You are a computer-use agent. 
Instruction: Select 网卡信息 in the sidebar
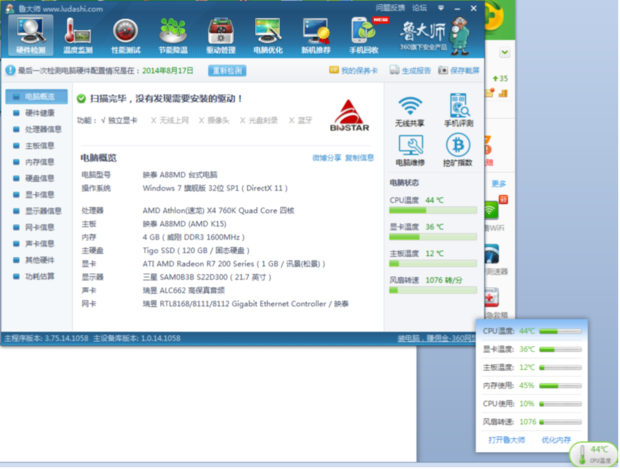36,227
